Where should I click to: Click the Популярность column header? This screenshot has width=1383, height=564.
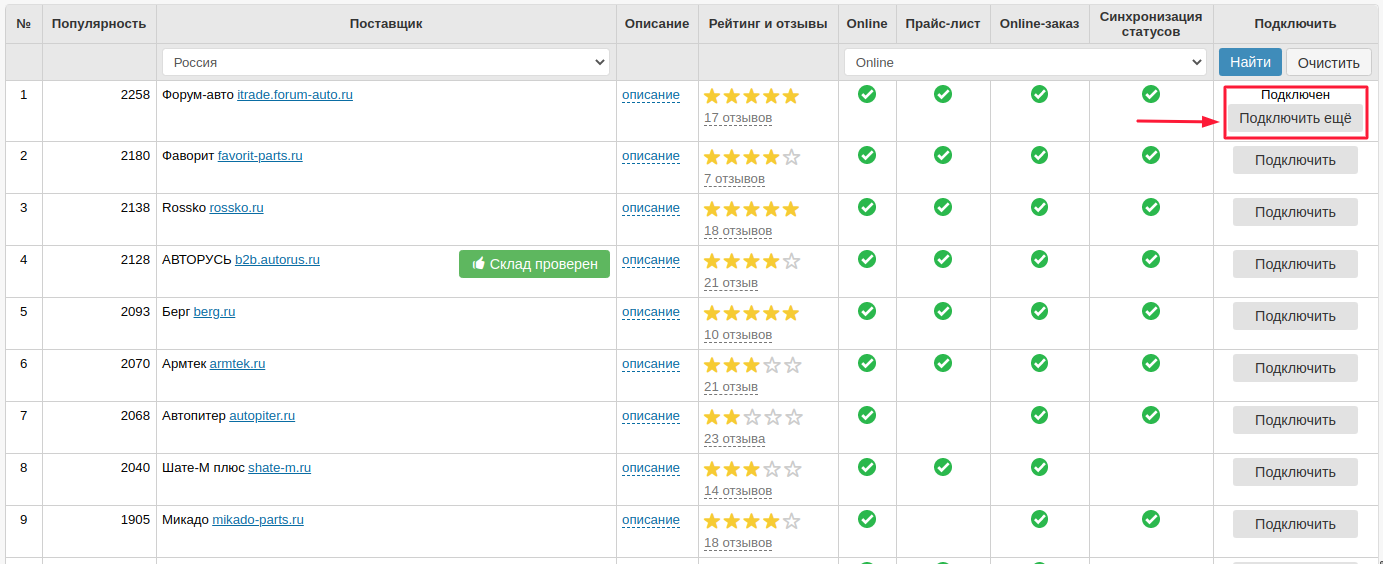pyautogui.click(x=99, y=24)
